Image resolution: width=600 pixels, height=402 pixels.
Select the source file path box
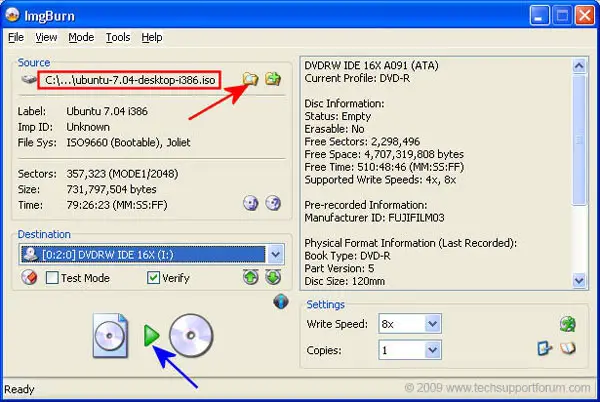129,80
